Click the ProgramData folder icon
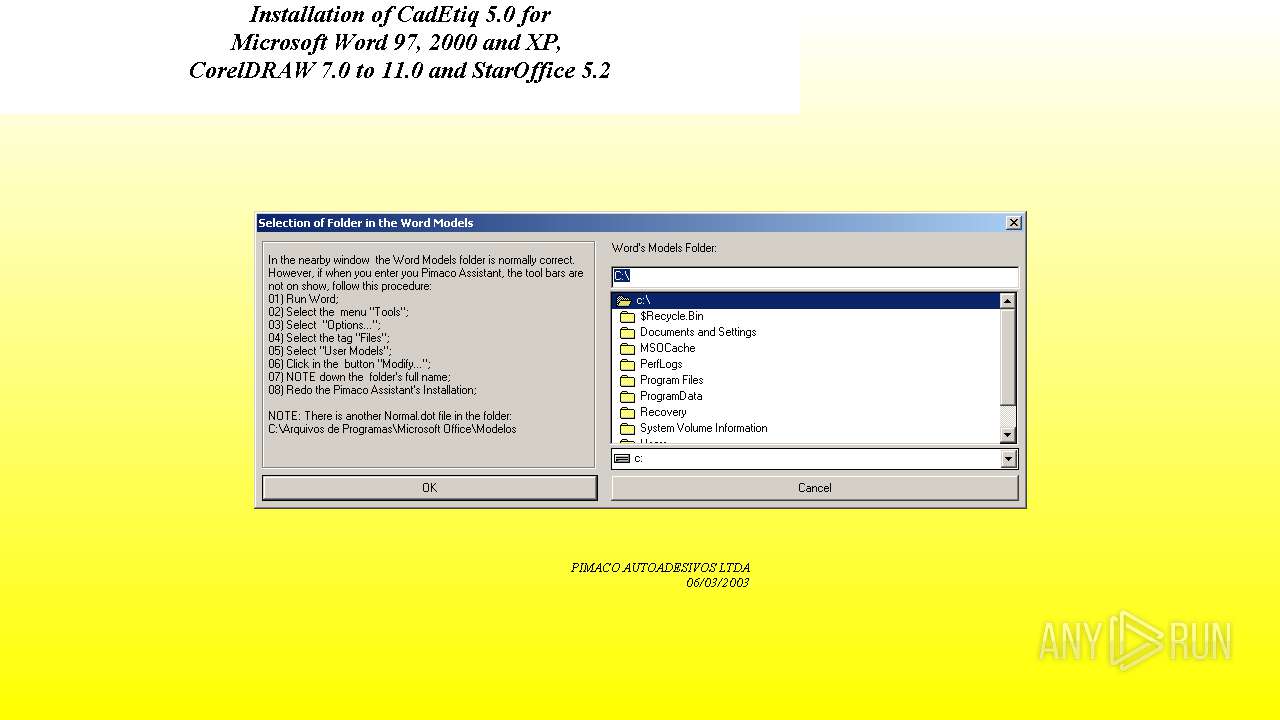Viewport: 1280px width, 720px height. pyautogui.click(x=628, y=397)
